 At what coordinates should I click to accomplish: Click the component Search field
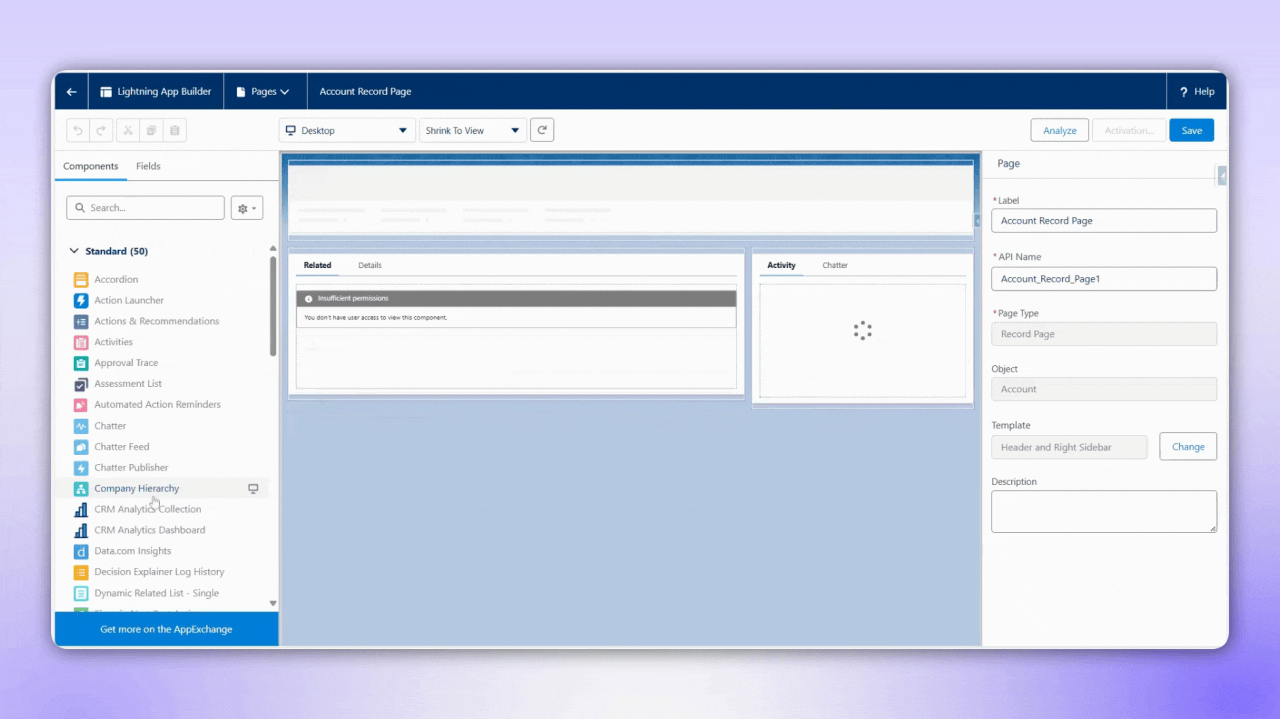(146, 208)
